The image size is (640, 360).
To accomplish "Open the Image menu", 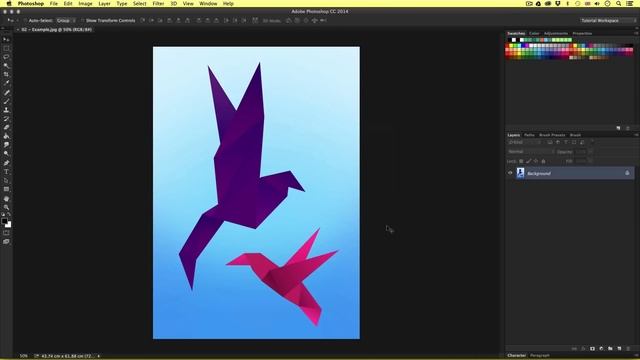I will [85, 4].
